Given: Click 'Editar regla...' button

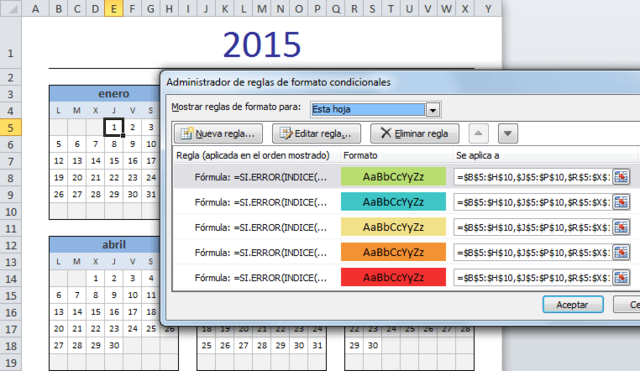Looking at the screenshot, I should pyautogui.click(x=316, y=133).
